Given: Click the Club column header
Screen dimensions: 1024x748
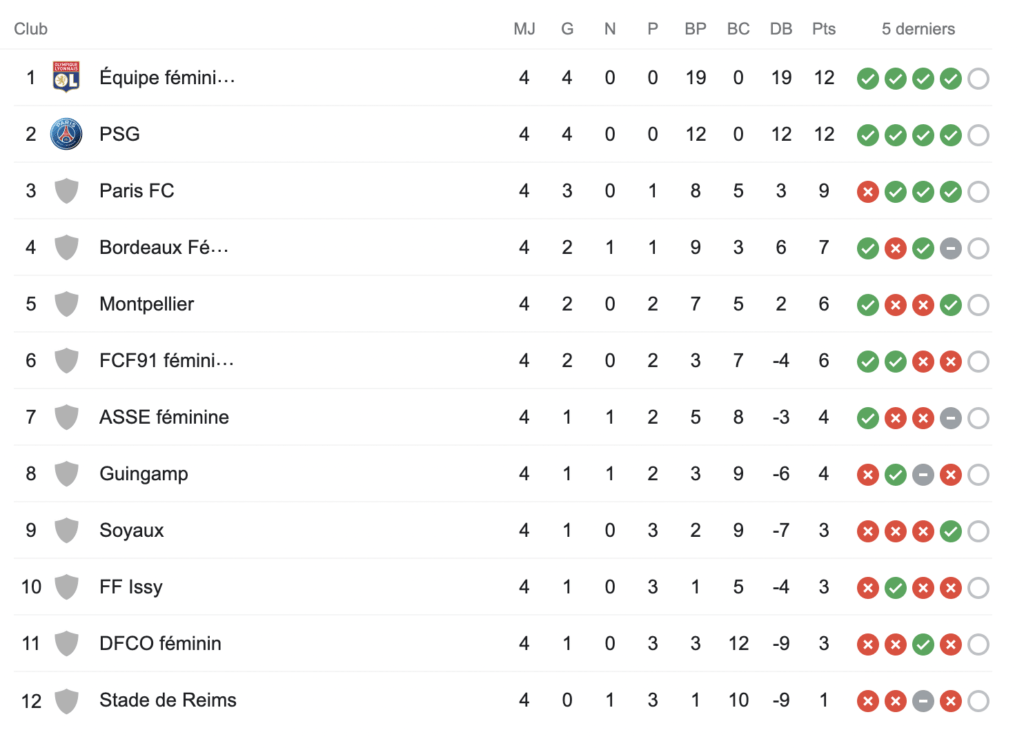Looking at the screenshot, I should coord(31,29).
